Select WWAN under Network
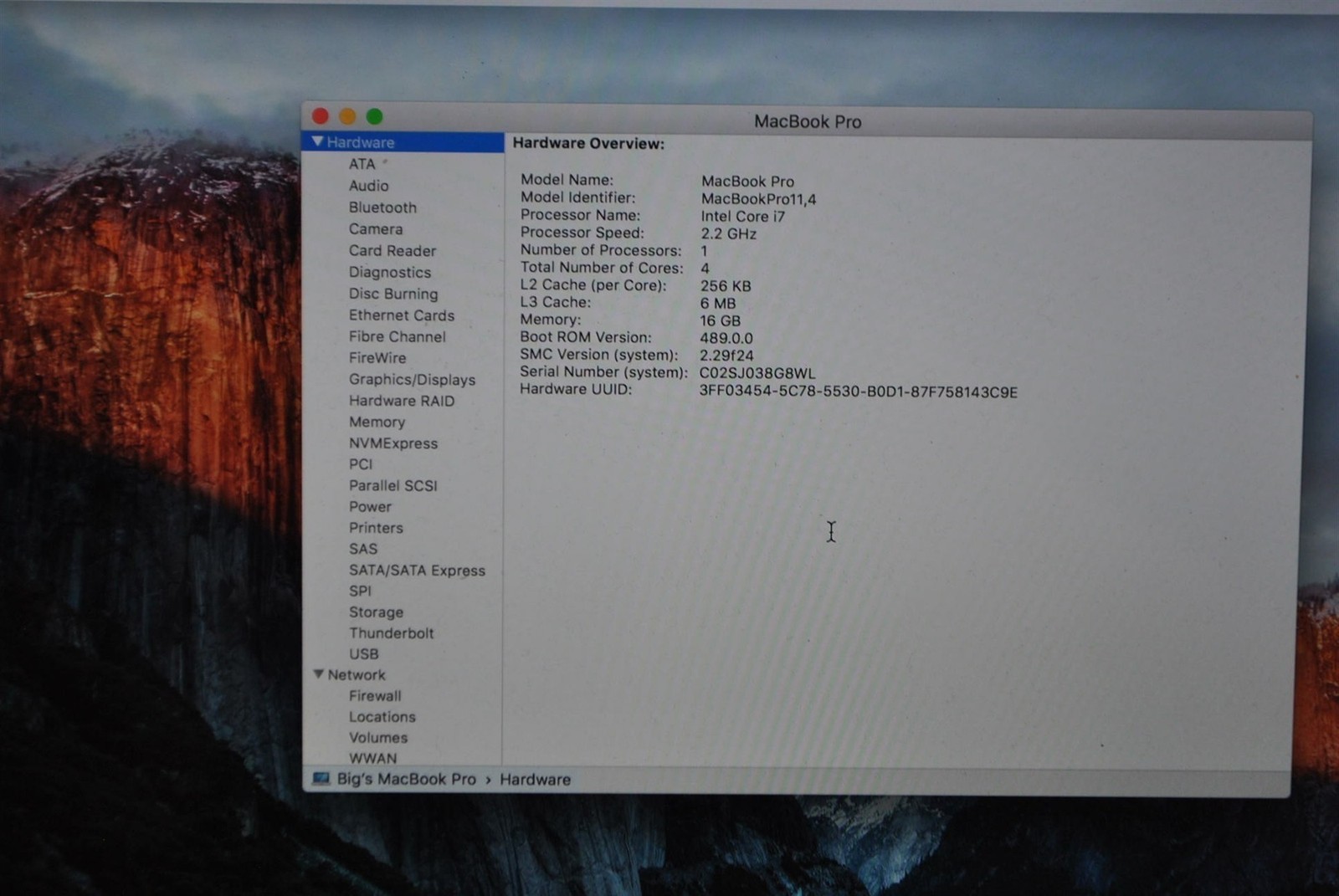Viewport: 1339px width, 896px height. click(372, 758)
